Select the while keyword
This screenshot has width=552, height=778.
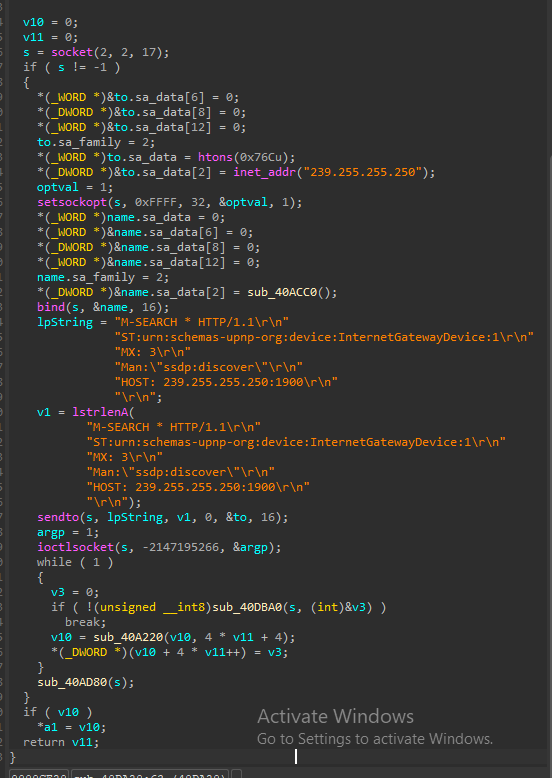tap(54, 562)
